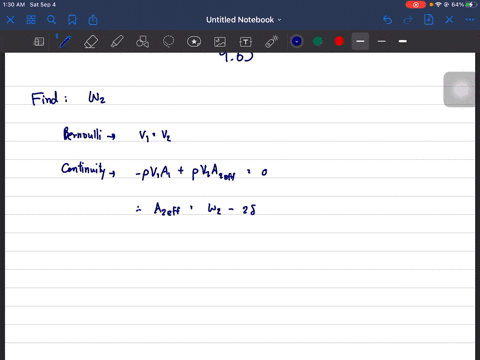Screen dimensions: 480x360
Task: Open the thumbnail grid view
Action: pyautogui.click(x=31, y=20)
